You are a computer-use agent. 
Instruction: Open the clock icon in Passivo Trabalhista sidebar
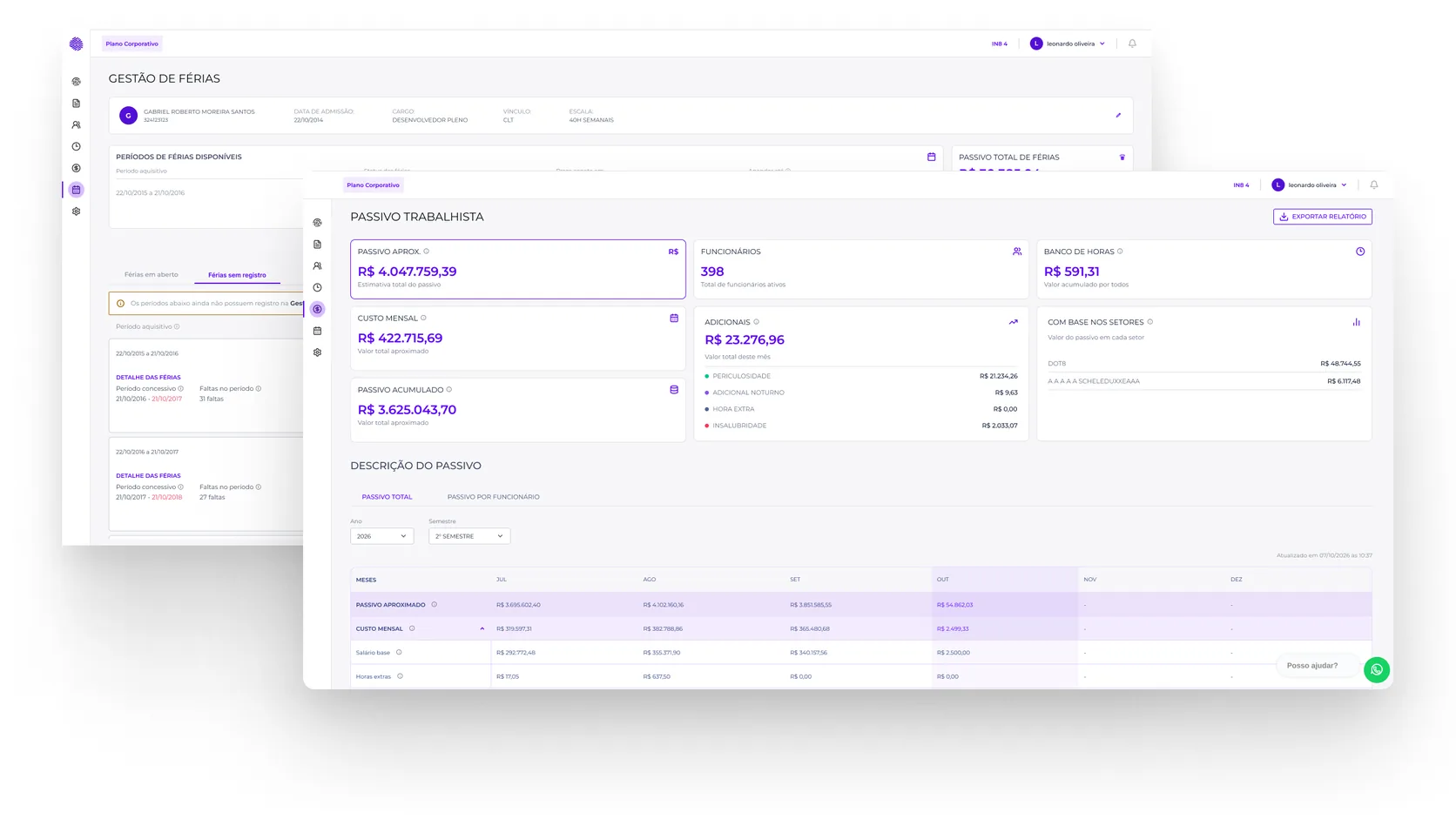tap(317, 287)
